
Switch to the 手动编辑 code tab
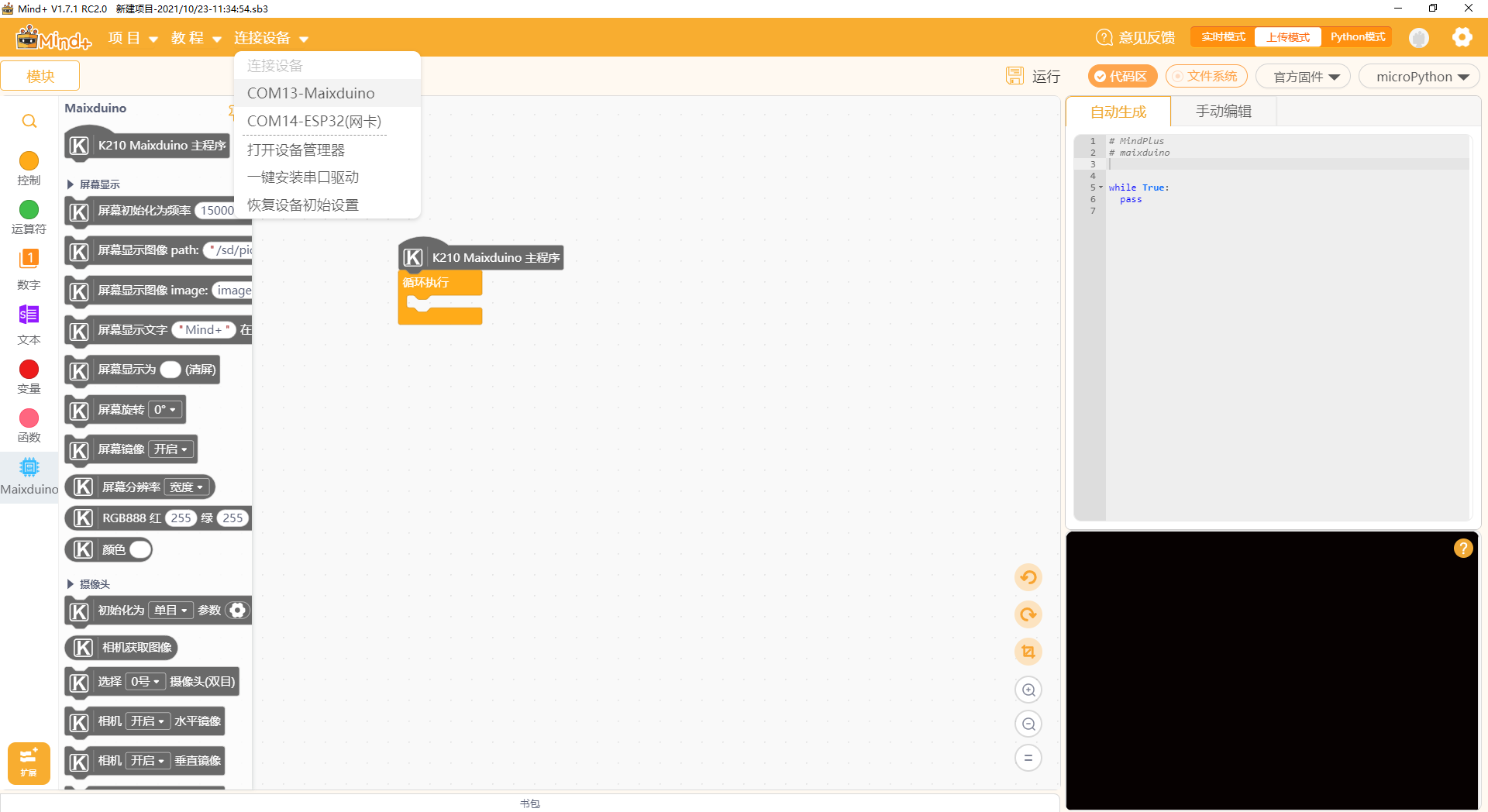pyautogui.click(x=1223, y=112)
